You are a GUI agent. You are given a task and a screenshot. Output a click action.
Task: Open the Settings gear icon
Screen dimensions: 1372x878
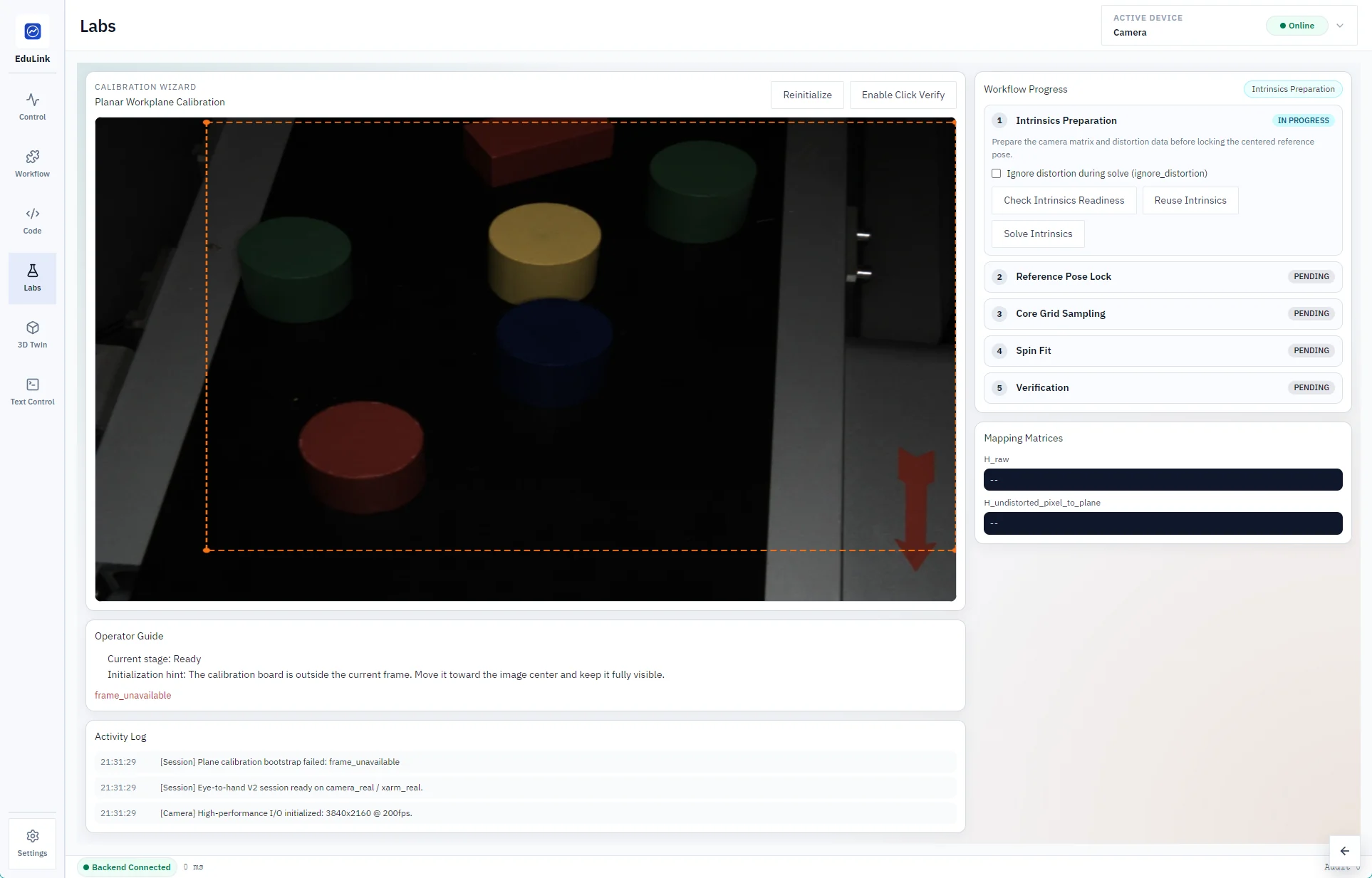point(33,836)
